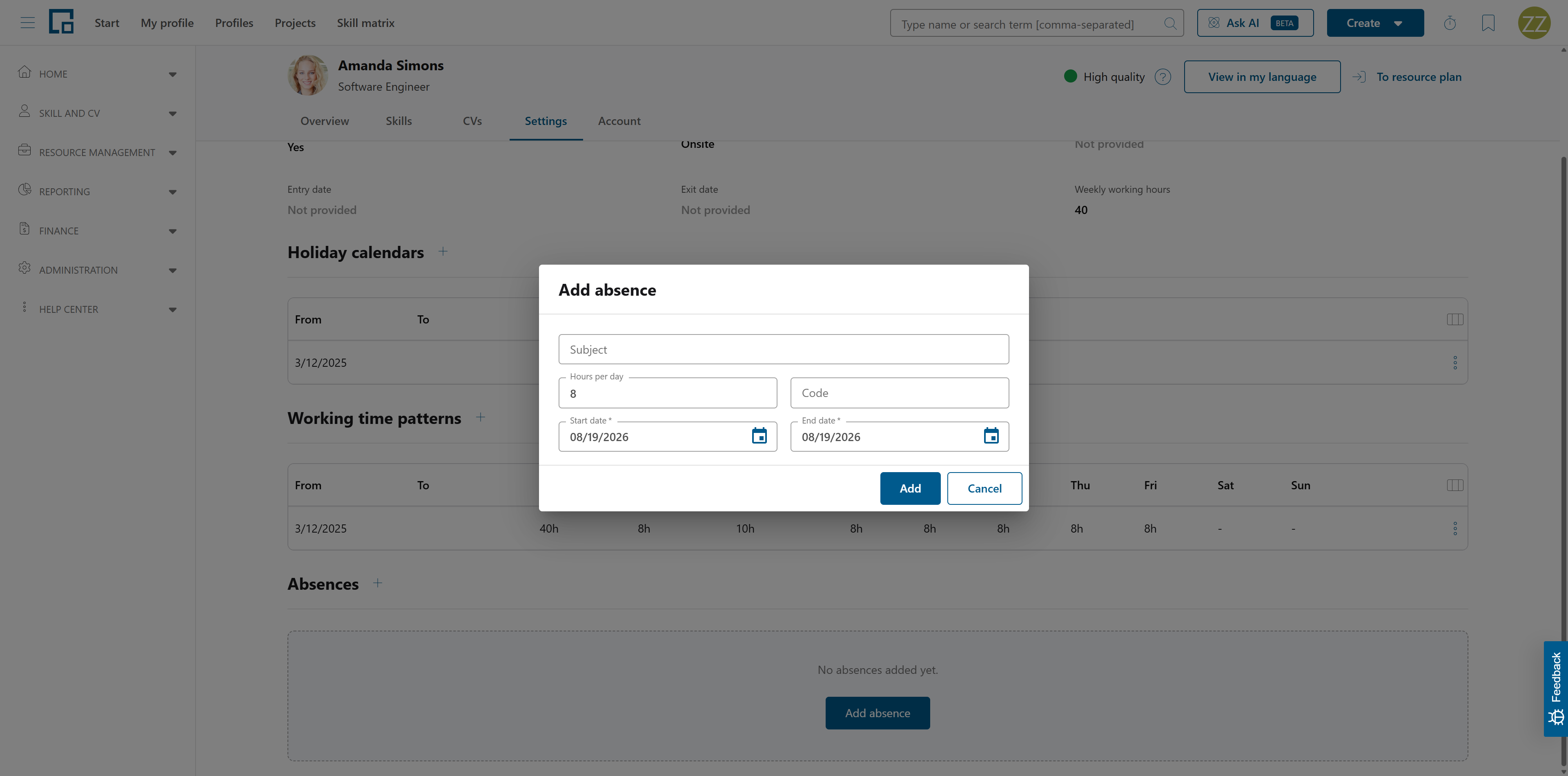Image resolution: width=1568 pixels, height=776 pixels.
Task: Switch to the Skills tab
Action: point(399,121)
